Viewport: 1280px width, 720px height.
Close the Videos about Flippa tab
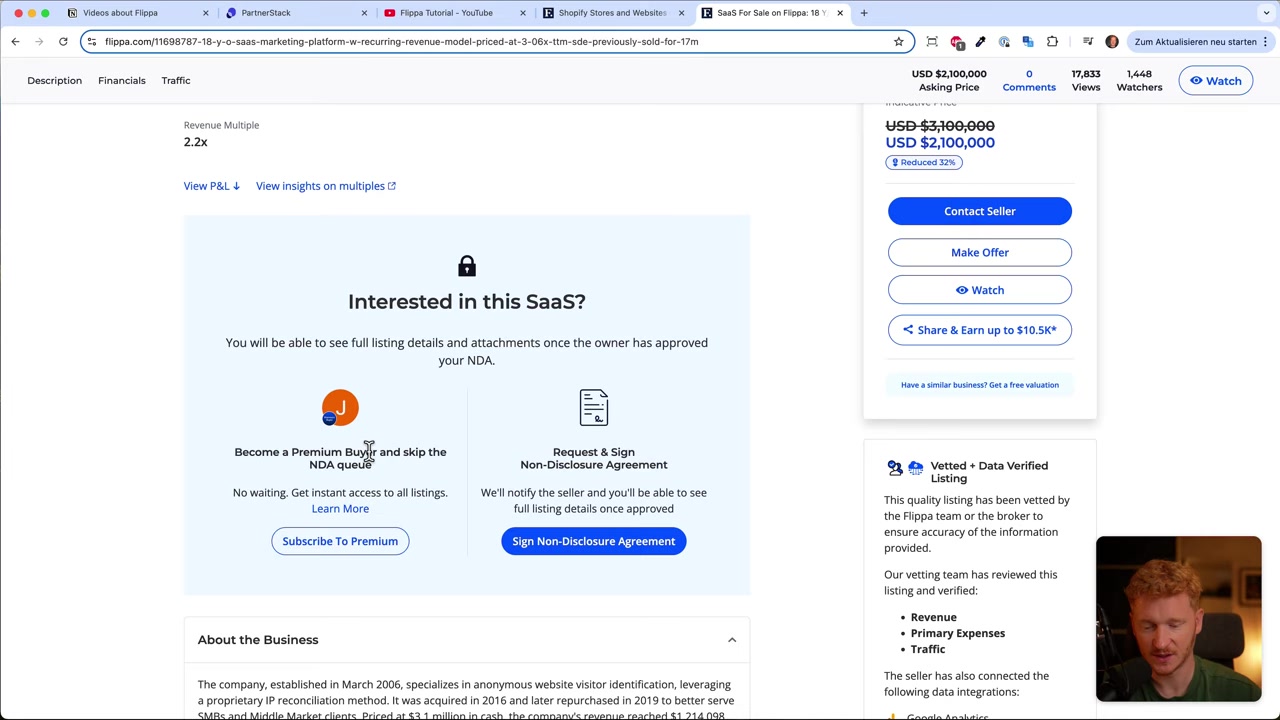tap(206, 13)
